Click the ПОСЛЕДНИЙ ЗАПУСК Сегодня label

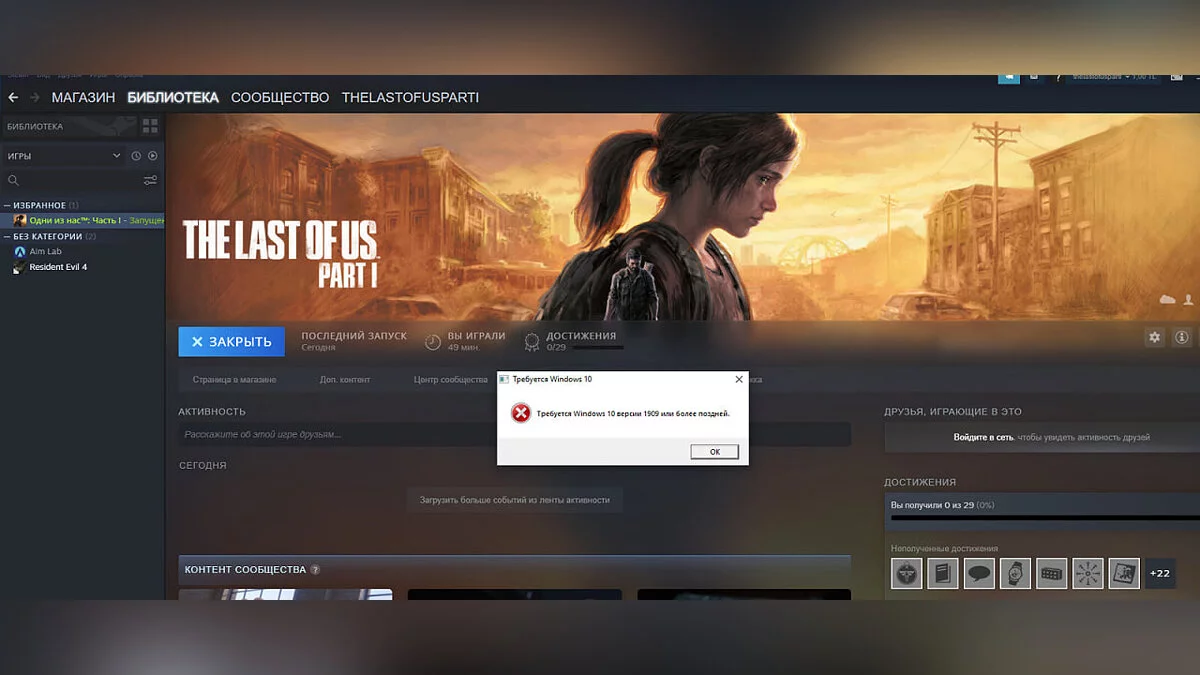click(x=354, y=341)
